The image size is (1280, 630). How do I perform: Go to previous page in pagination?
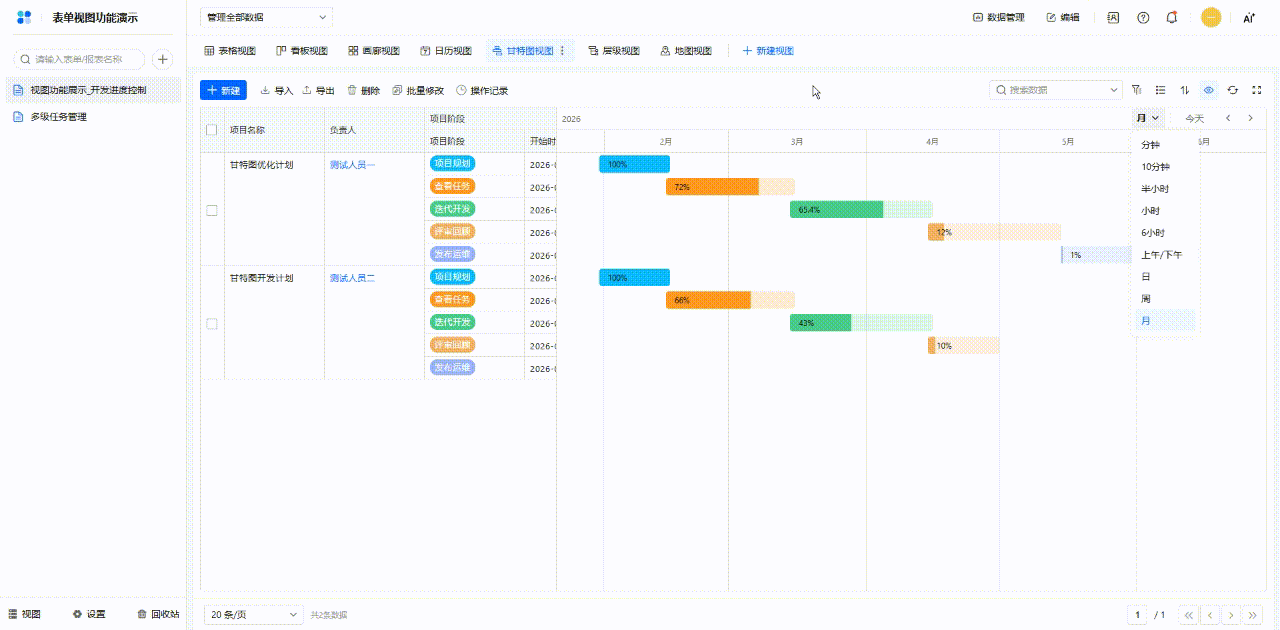1210,615
